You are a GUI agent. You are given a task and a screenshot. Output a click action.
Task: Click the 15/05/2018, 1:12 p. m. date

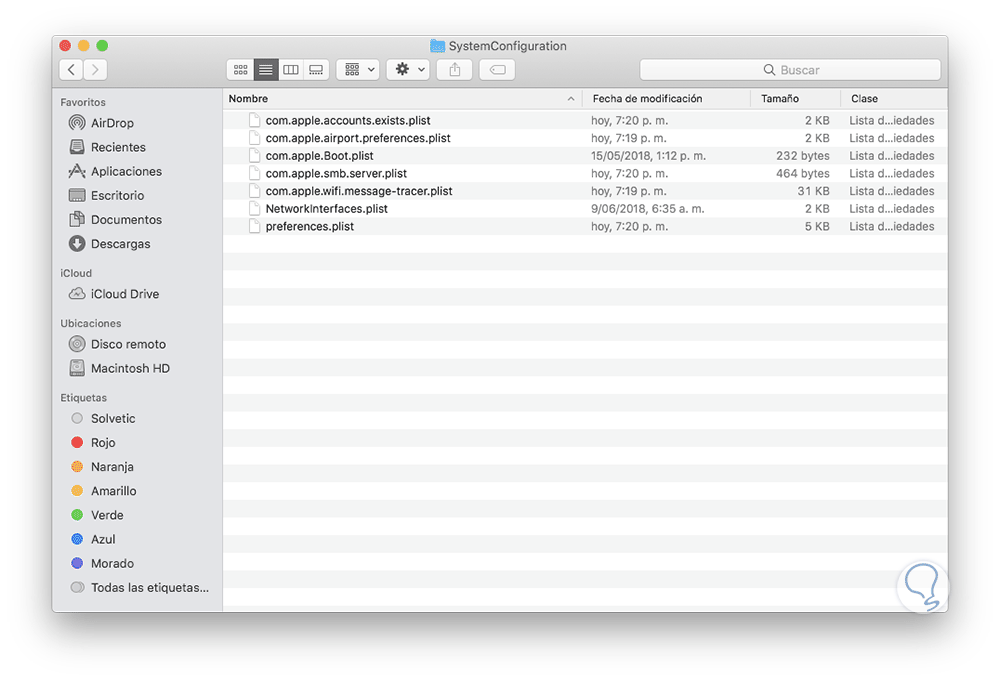point(648,156)
